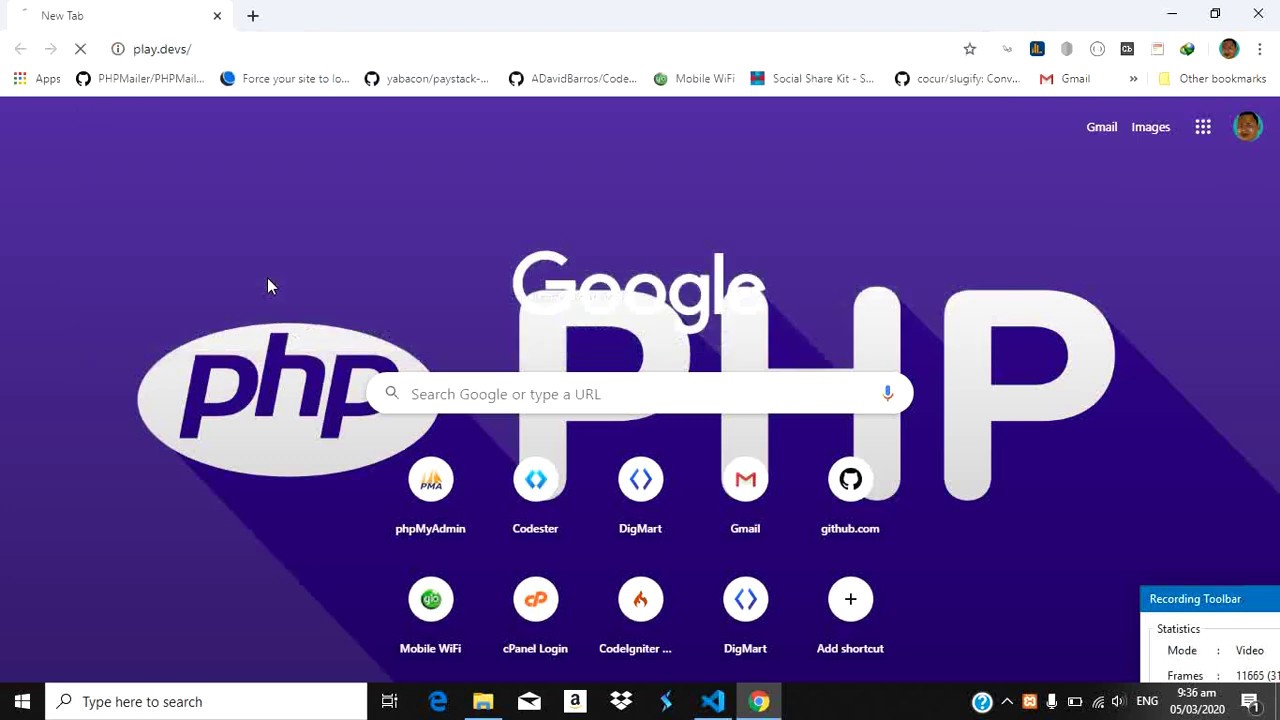Launch Microsoft Edge from taskbar
The width and height of the screenshot is (1280, 720).
pos(437,702)
